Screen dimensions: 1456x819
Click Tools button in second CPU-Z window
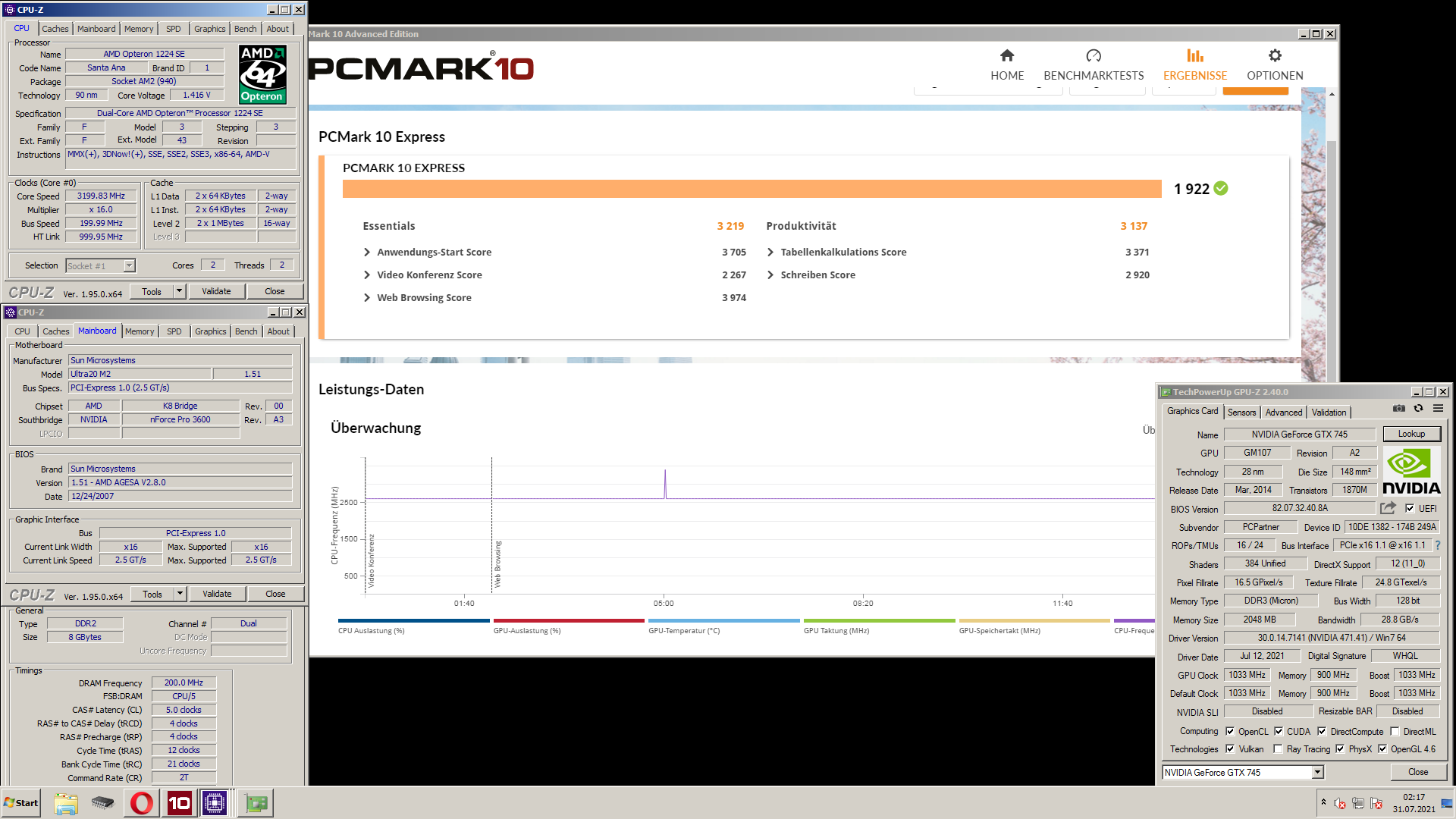(152, 594)
